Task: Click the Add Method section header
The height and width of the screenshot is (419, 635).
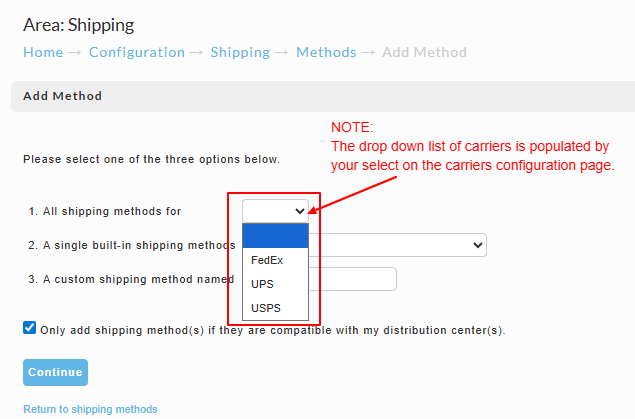Action: (x=323, y=96)
